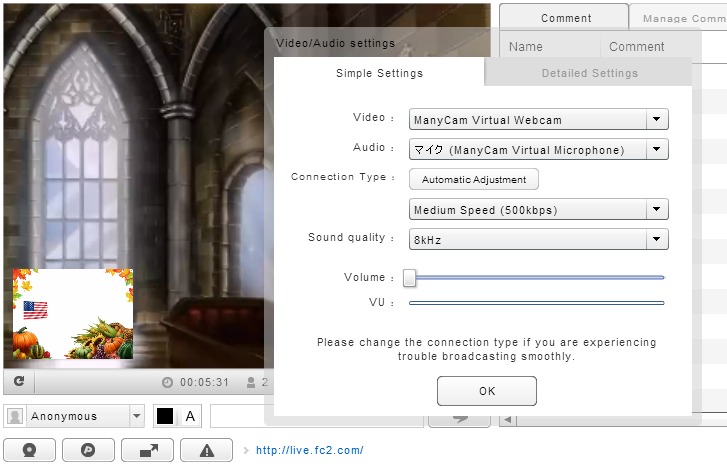The image size is (727, 472).
Task: Click the Name column header
Action: point(526,46)
